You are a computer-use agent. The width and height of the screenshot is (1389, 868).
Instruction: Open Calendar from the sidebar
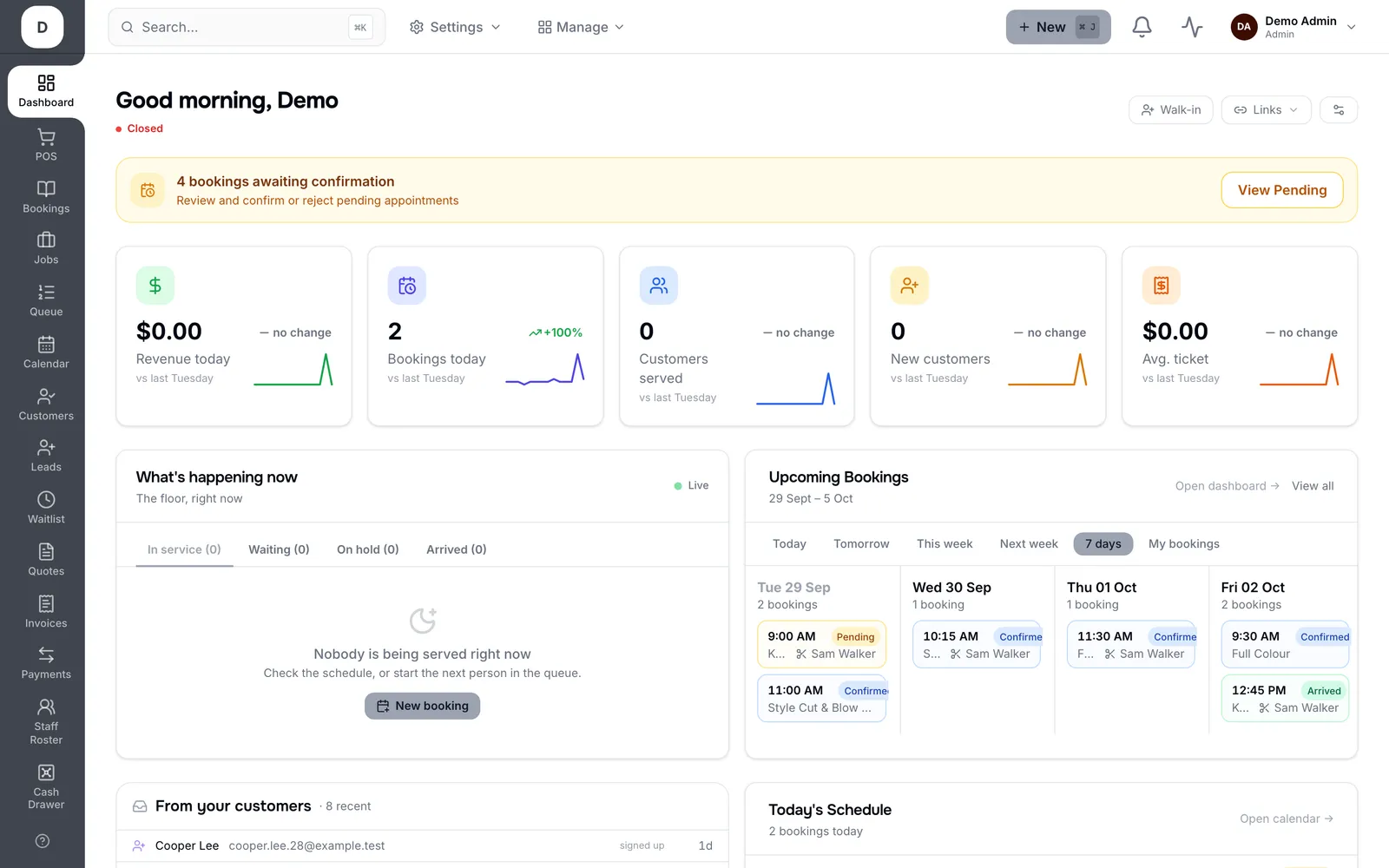pos(46,352)
